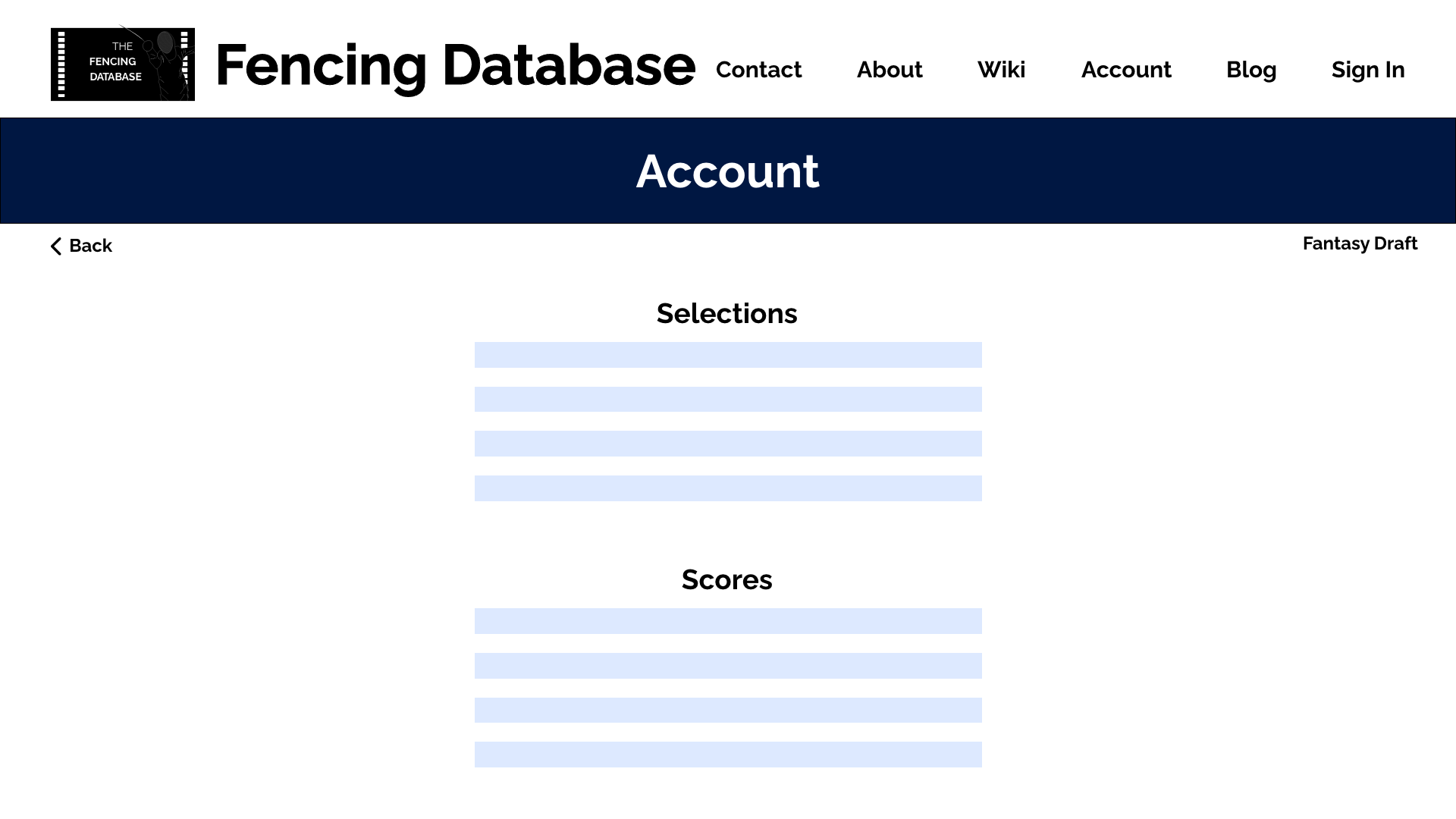
Task: Click the last Scores row
Action: point(728,755)
